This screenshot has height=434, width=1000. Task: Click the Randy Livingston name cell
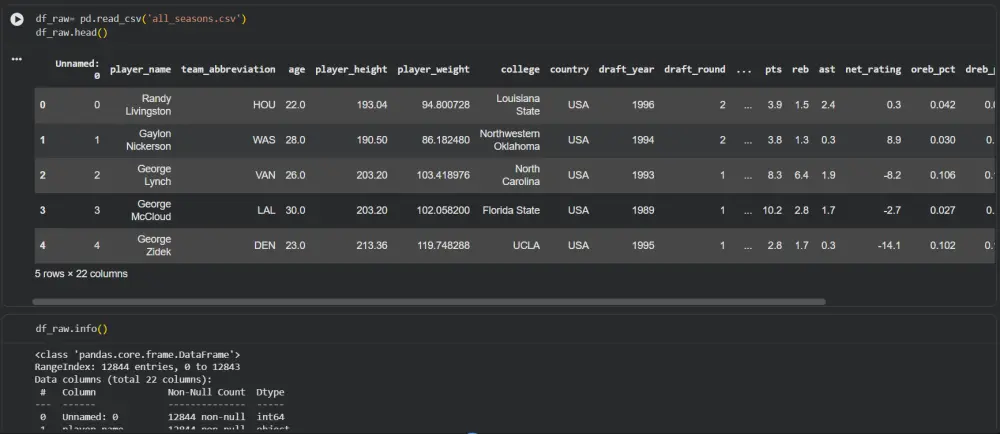pos(148,105)
